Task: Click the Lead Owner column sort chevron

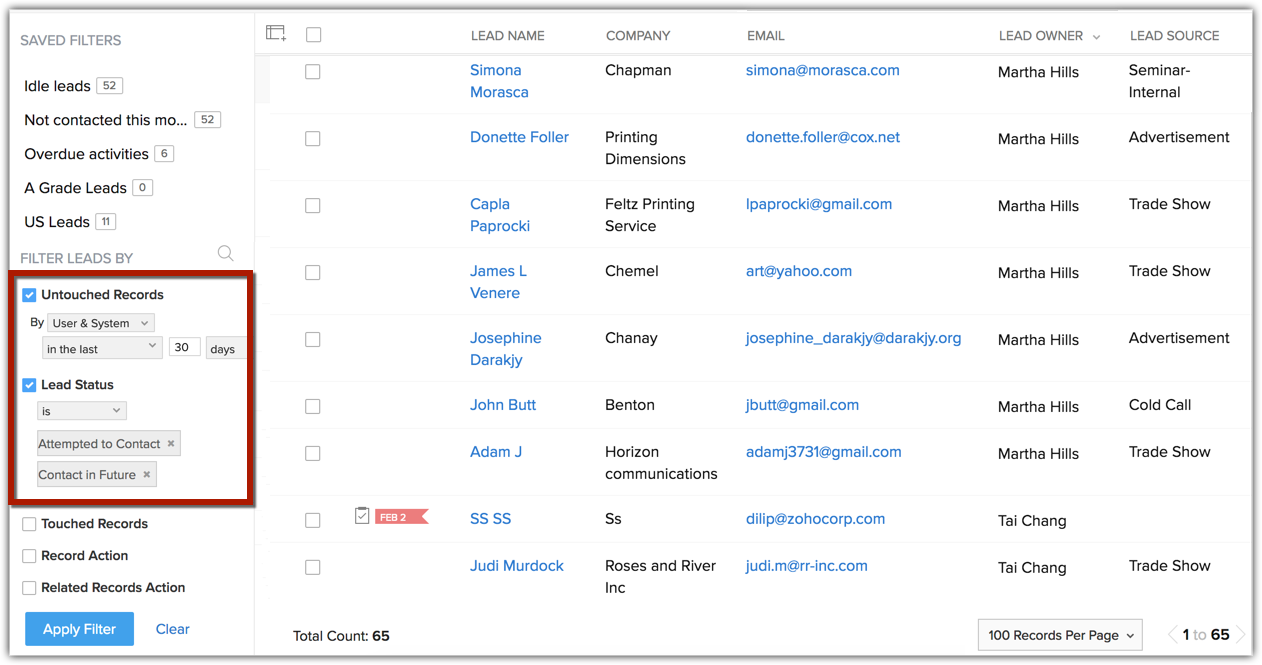Action: click(1095, 35)
